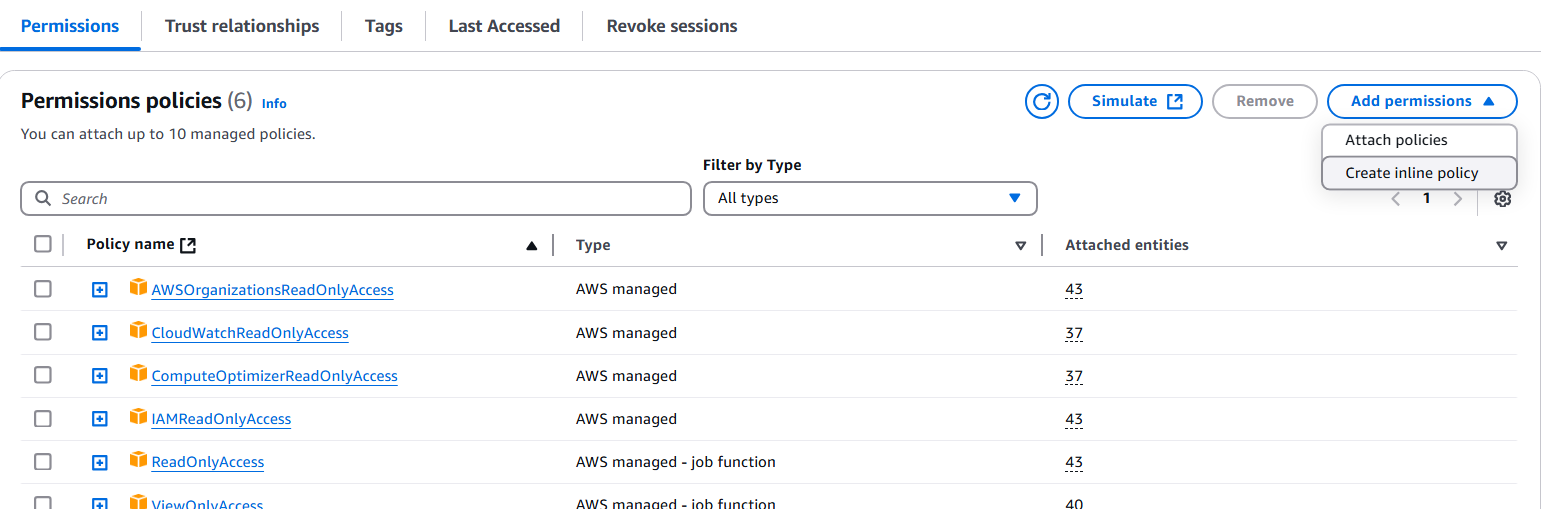The image size is (1553, 509).
Task: Click the Type column sort arrow
Action: pos(1020,246)
